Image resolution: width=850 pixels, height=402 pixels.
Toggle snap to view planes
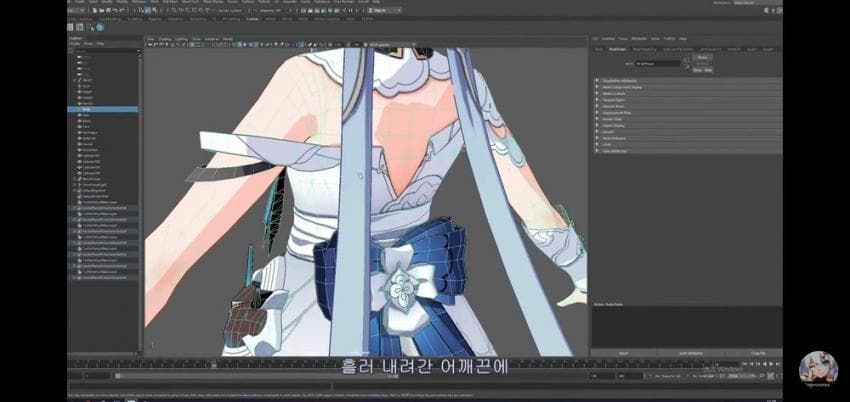pos(201,10)
